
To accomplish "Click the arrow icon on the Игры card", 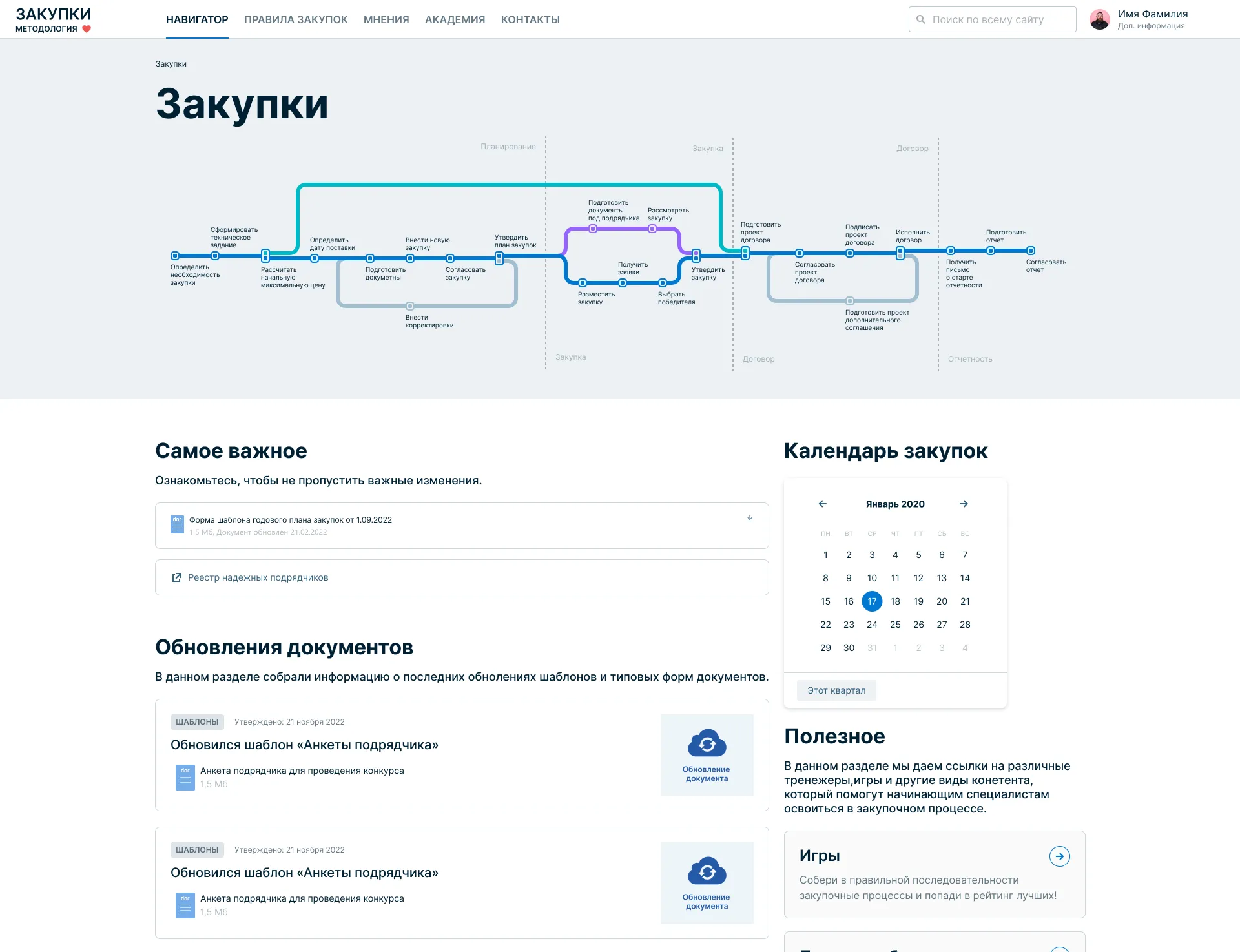I will click(x=1059, y=856).
